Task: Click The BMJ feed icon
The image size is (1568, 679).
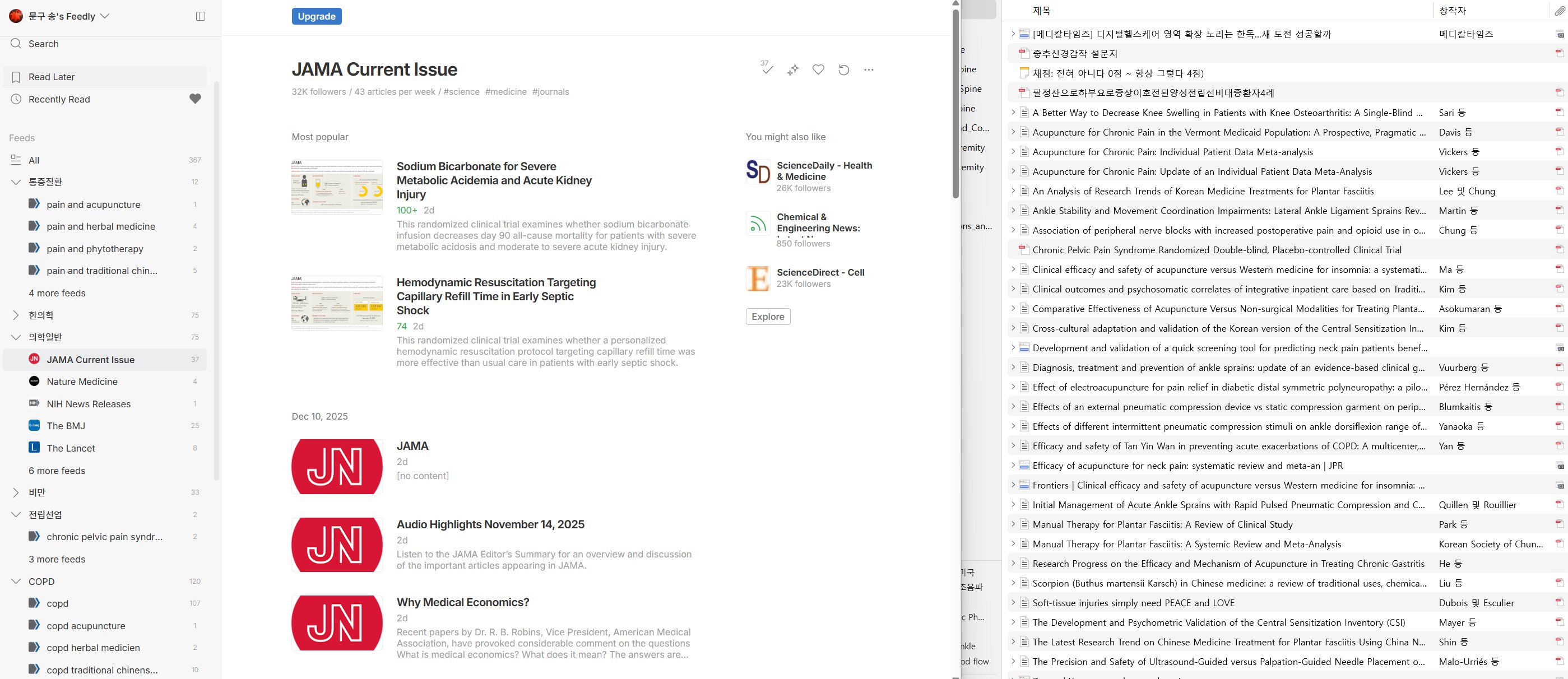Action: coord(34,425)
